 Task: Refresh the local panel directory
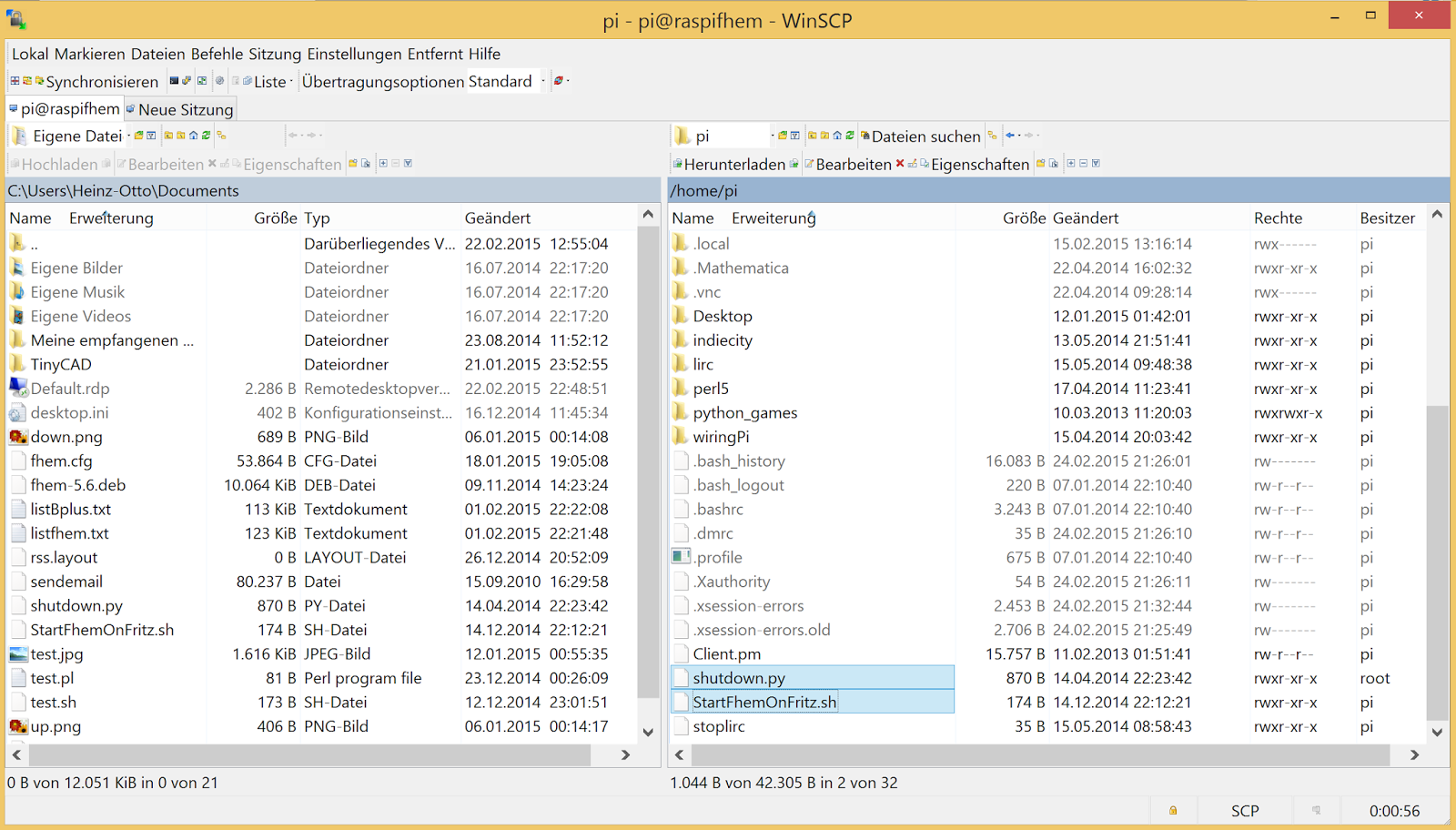pyautogui.click(x=206, y=136)
